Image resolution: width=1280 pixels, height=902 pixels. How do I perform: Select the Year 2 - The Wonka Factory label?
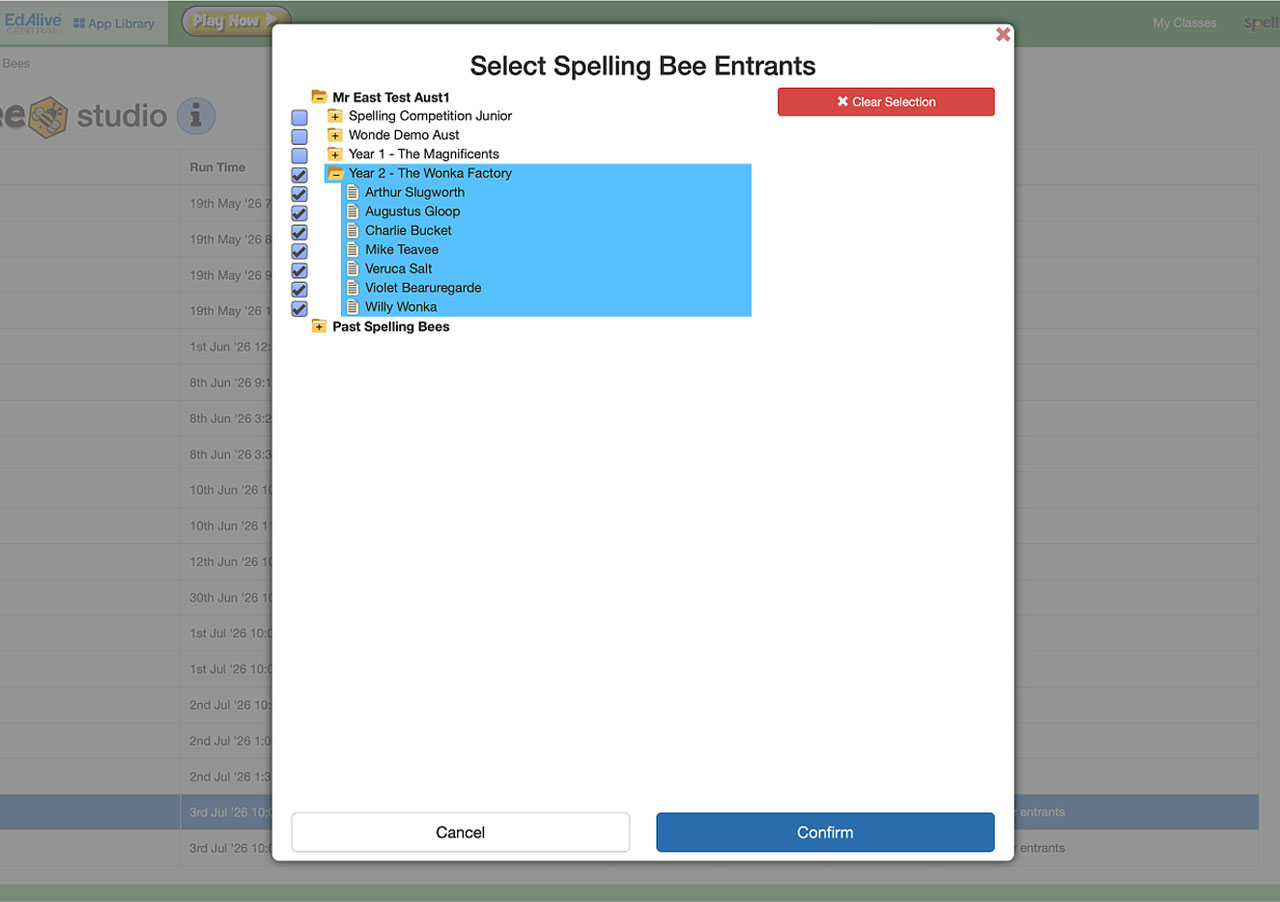pos(430,173)
